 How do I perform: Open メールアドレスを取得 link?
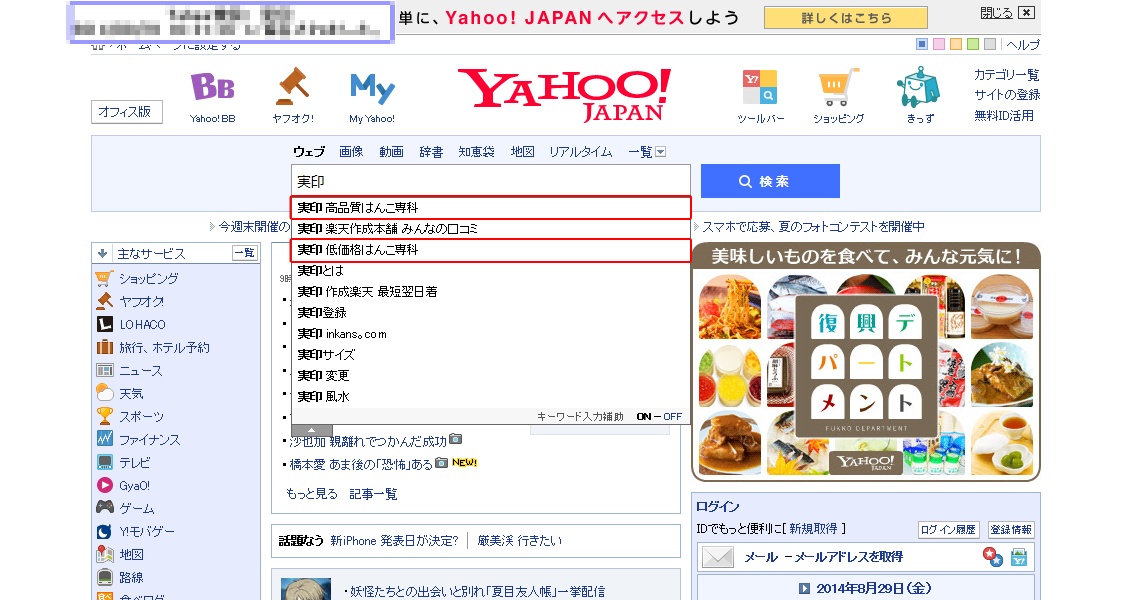point(849,557)
